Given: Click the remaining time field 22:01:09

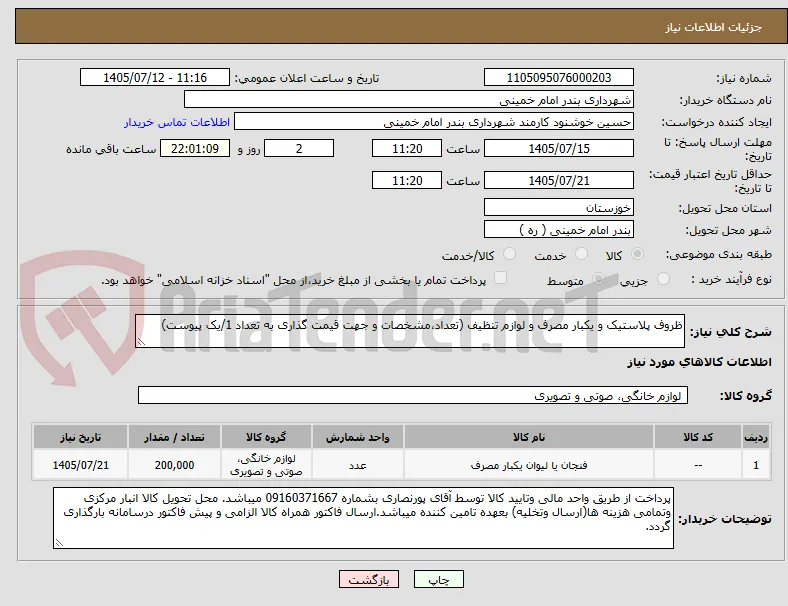Looking at the screenshot, I should click(x=195, y=148).
